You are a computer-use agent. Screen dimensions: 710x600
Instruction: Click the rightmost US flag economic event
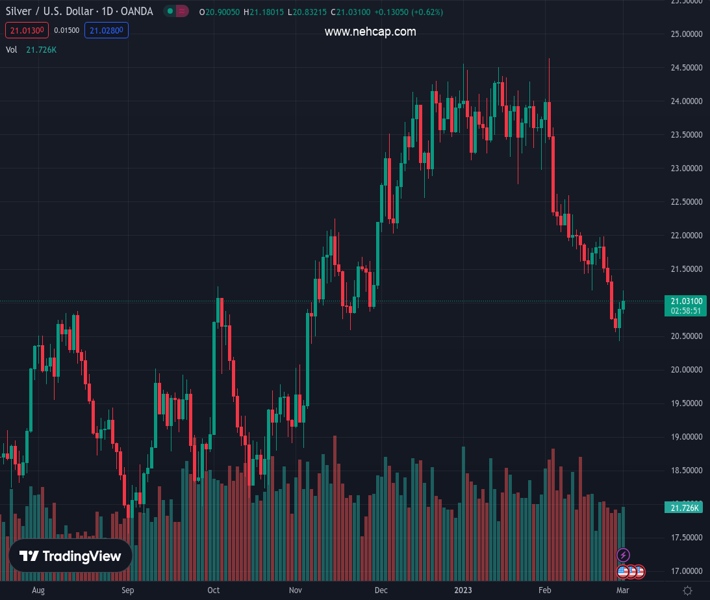639,572
